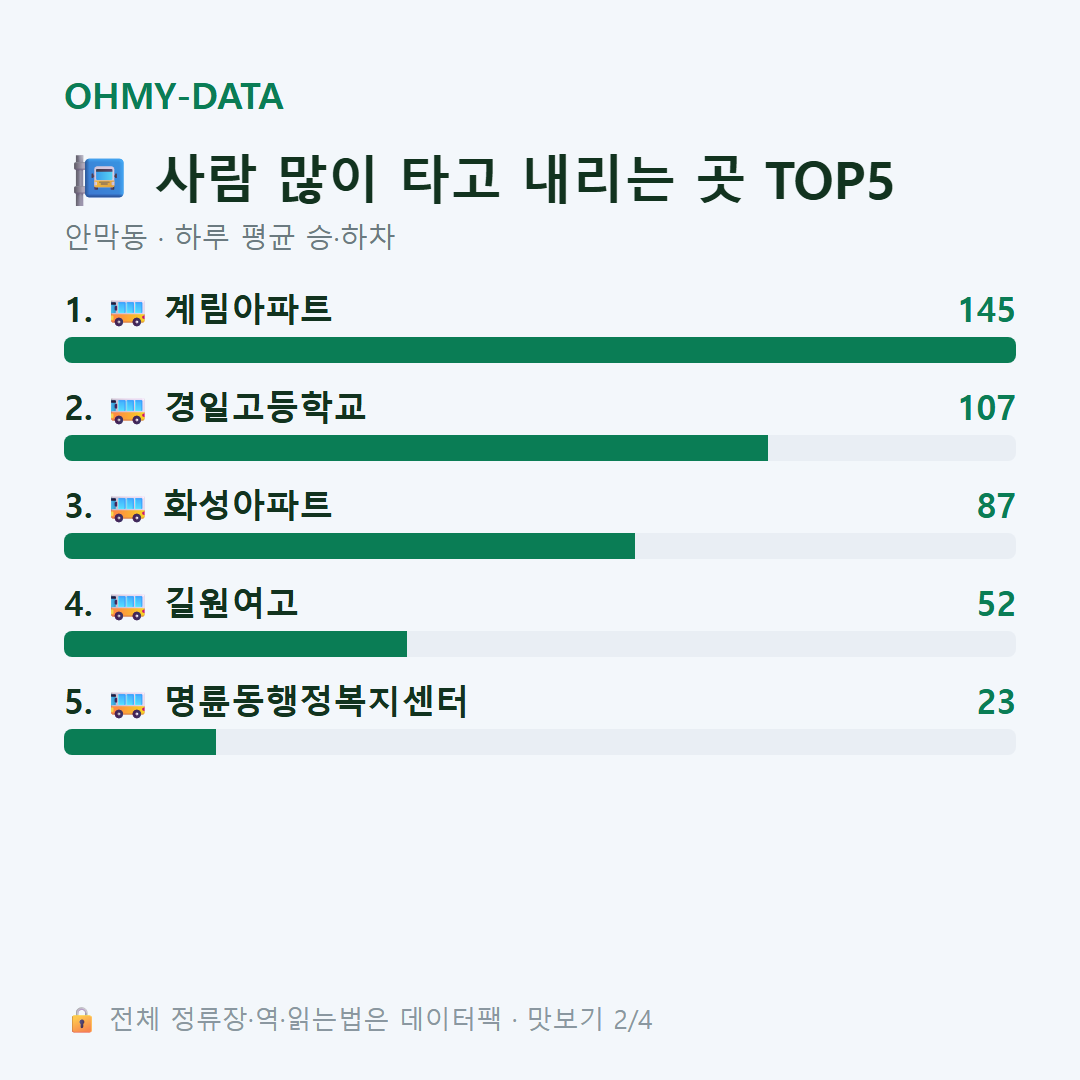Select the 경일고등학교 stop name

[264, 407]
